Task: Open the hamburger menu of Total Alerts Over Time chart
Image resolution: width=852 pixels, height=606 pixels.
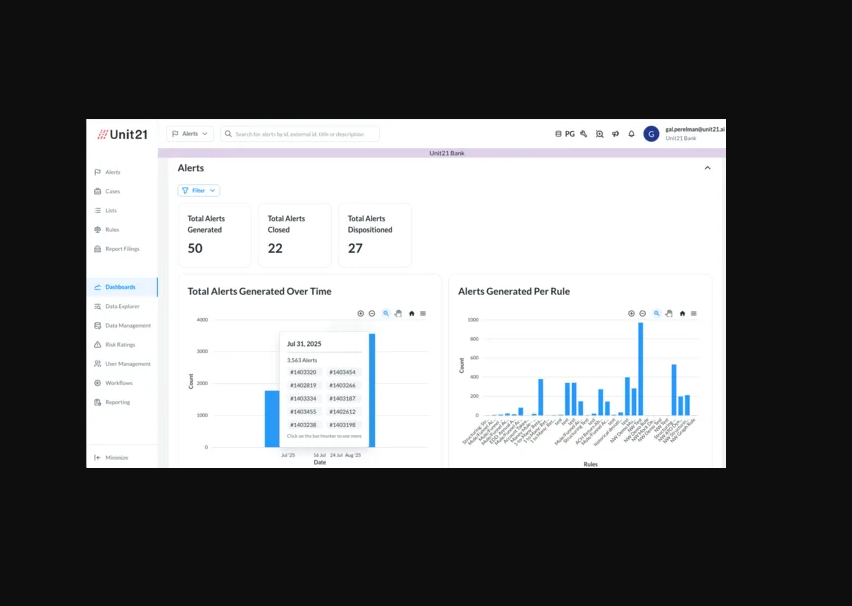Action: click(423, 314)
